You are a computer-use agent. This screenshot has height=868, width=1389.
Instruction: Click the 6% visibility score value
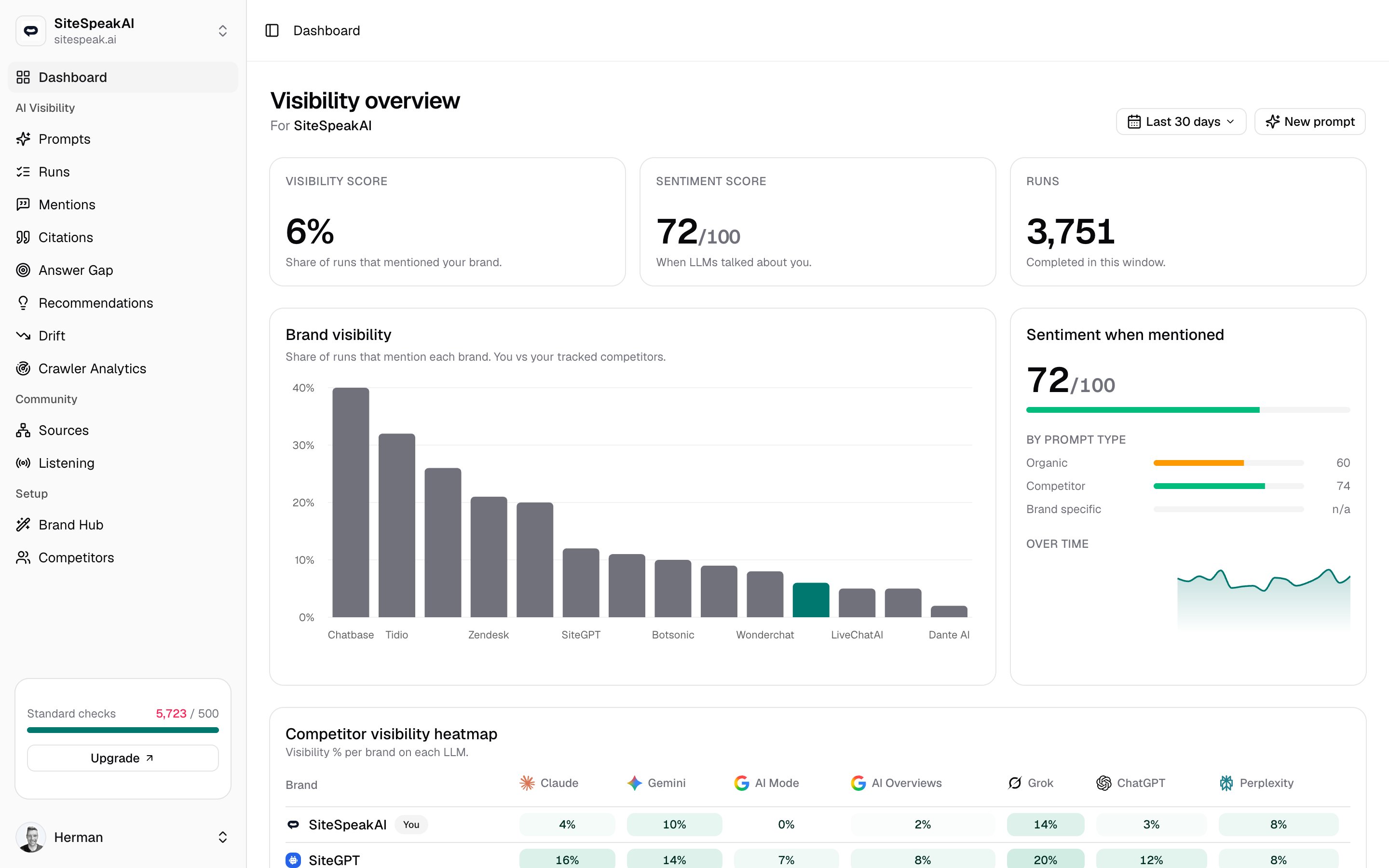click(x=310, y=231)
